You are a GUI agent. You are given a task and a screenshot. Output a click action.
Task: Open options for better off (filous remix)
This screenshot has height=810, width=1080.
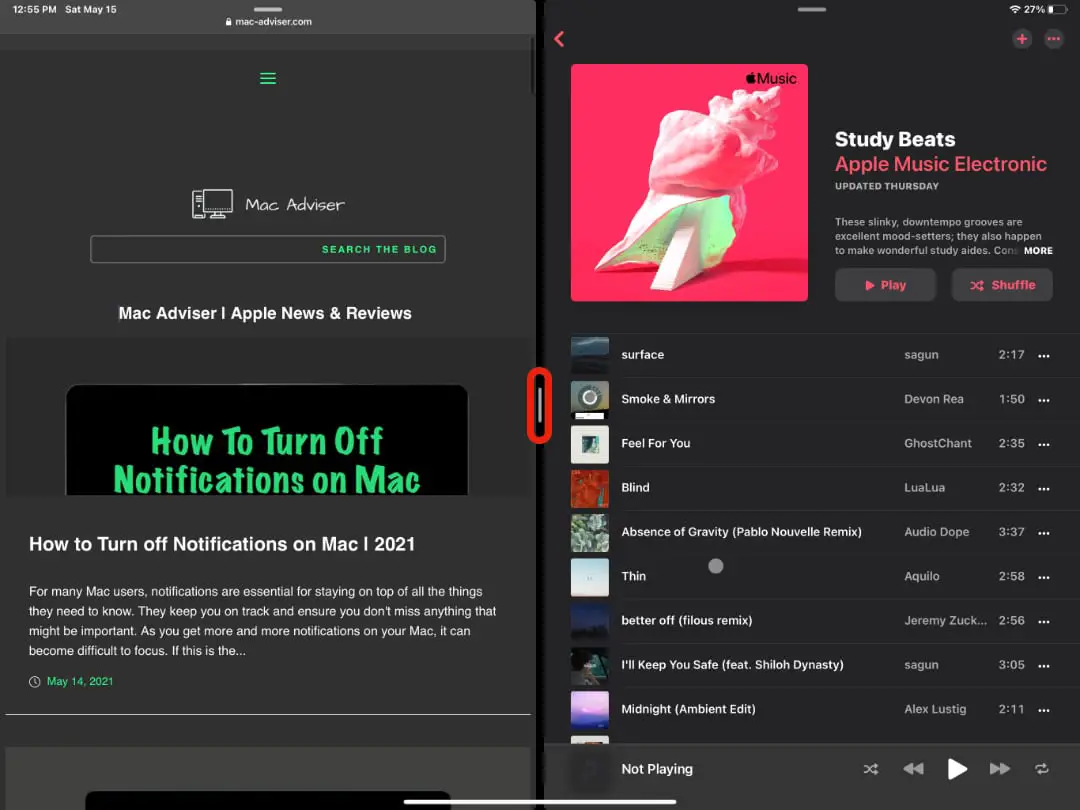click(x=1044, y=621)
